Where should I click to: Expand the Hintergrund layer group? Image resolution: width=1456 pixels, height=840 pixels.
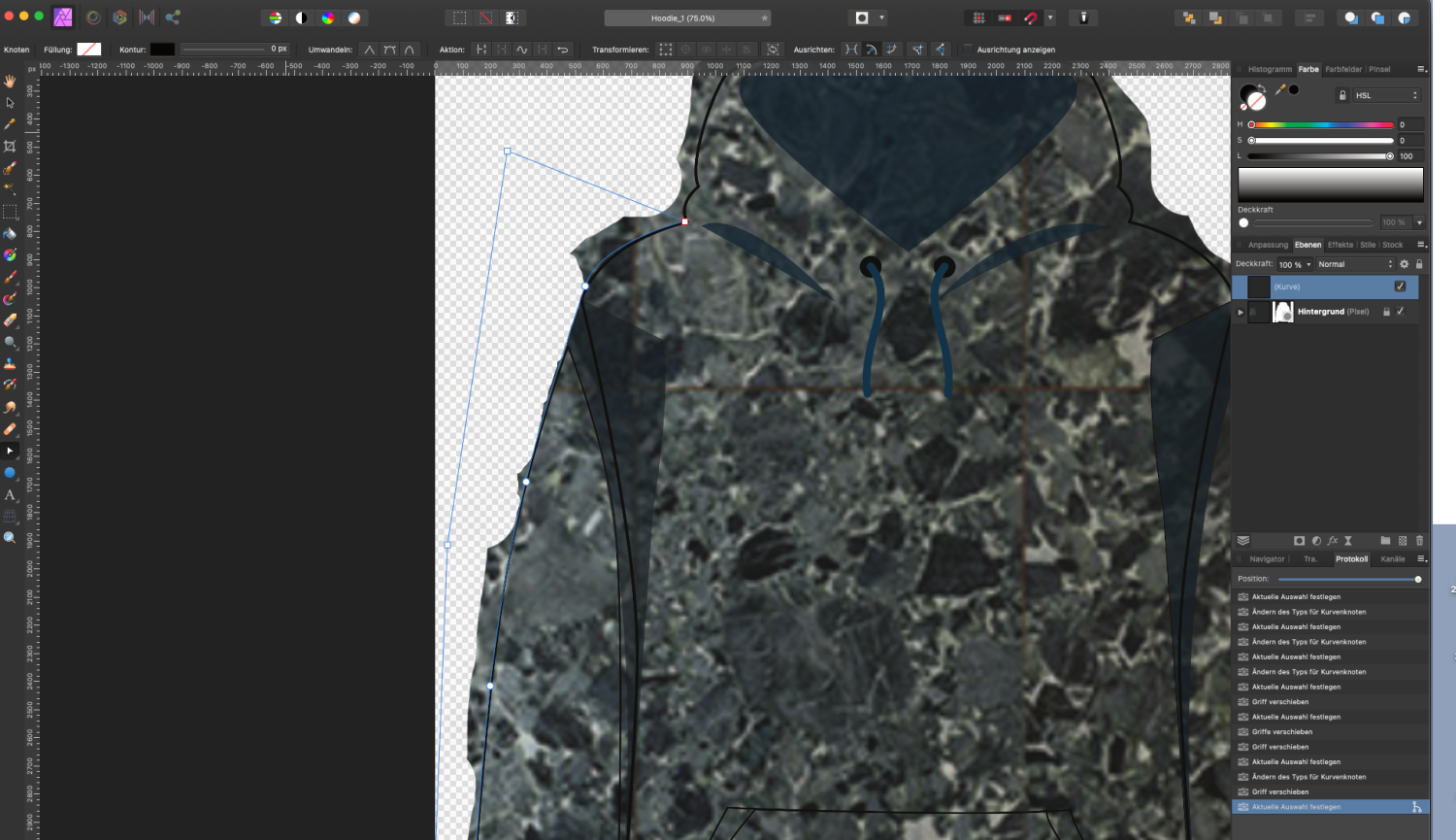pyautogui.click(x=1240, y=312)
